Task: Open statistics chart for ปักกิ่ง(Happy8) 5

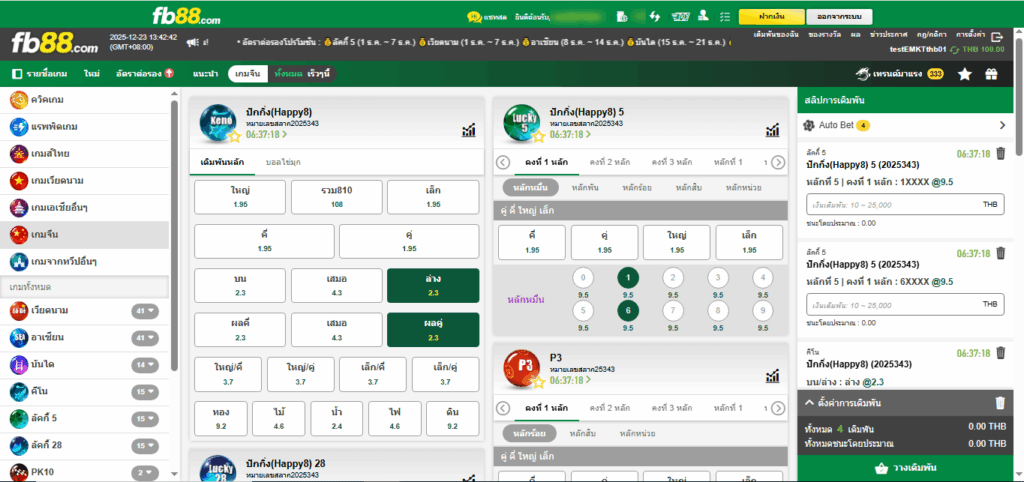Action: (x=772, y=130)
